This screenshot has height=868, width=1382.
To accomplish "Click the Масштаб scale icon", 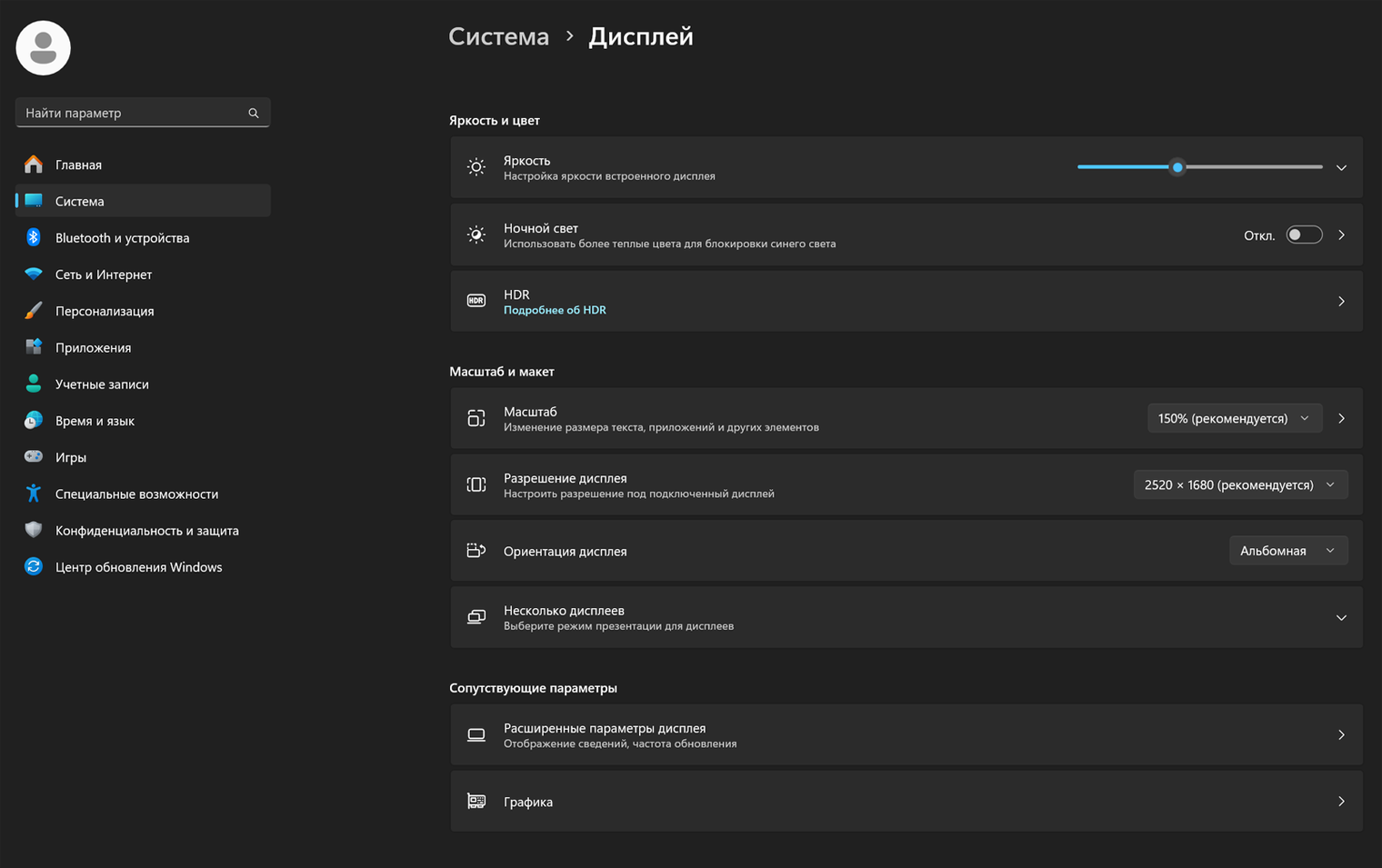I will [476, 418].
